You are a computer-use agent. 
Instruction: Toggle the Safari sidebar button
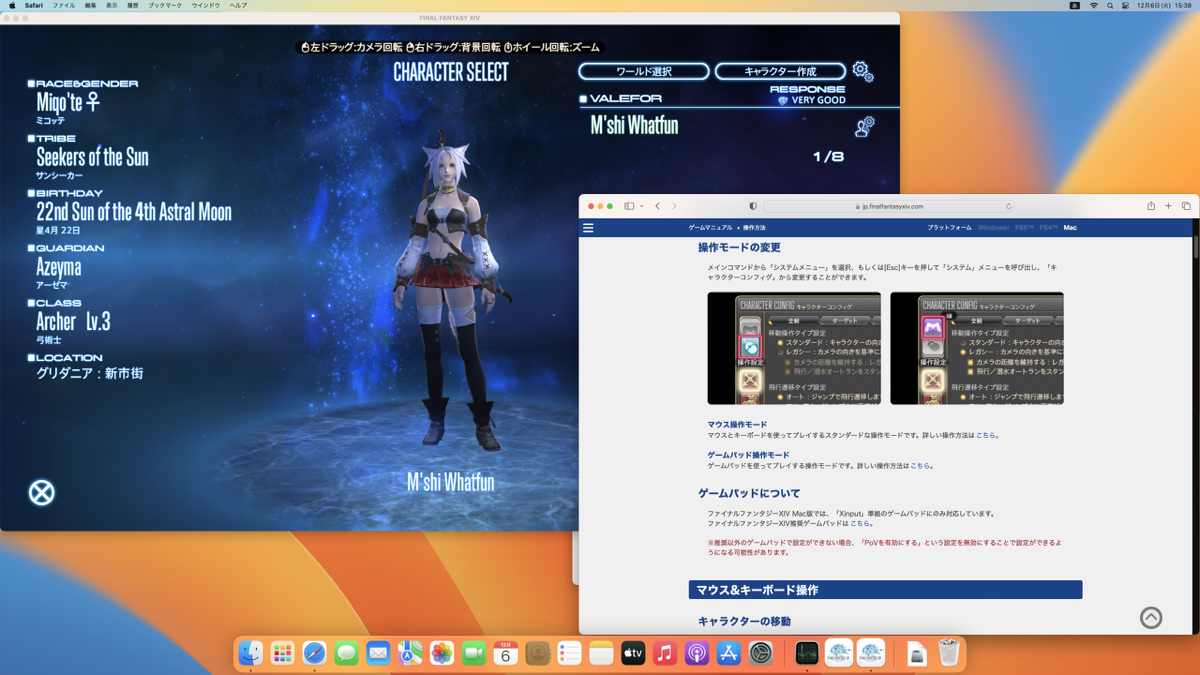[629, 206]
